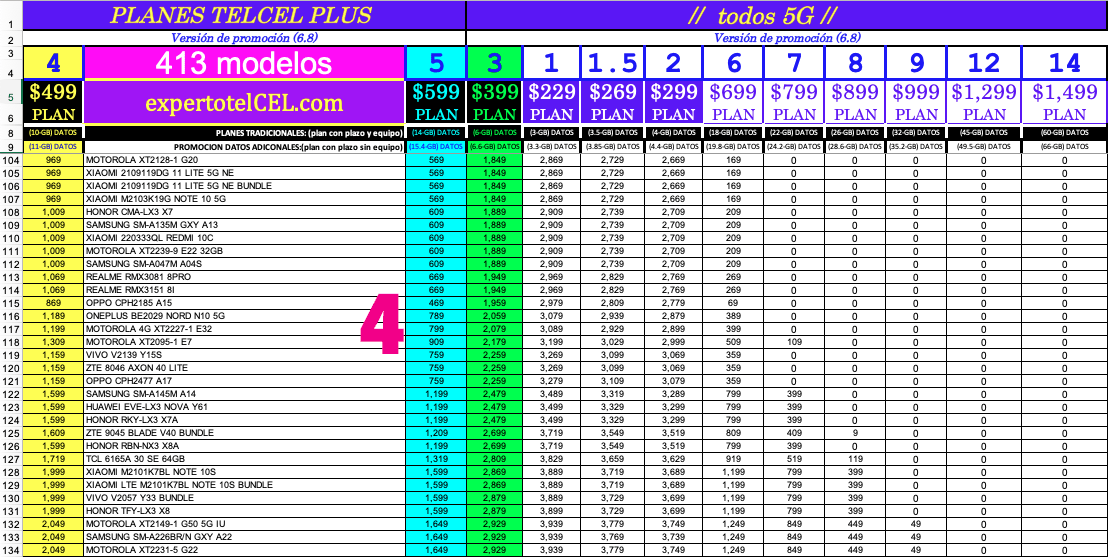Click the OPPO CPH2185 A15 model cell
1108x557 pixels.
point(244,303)
